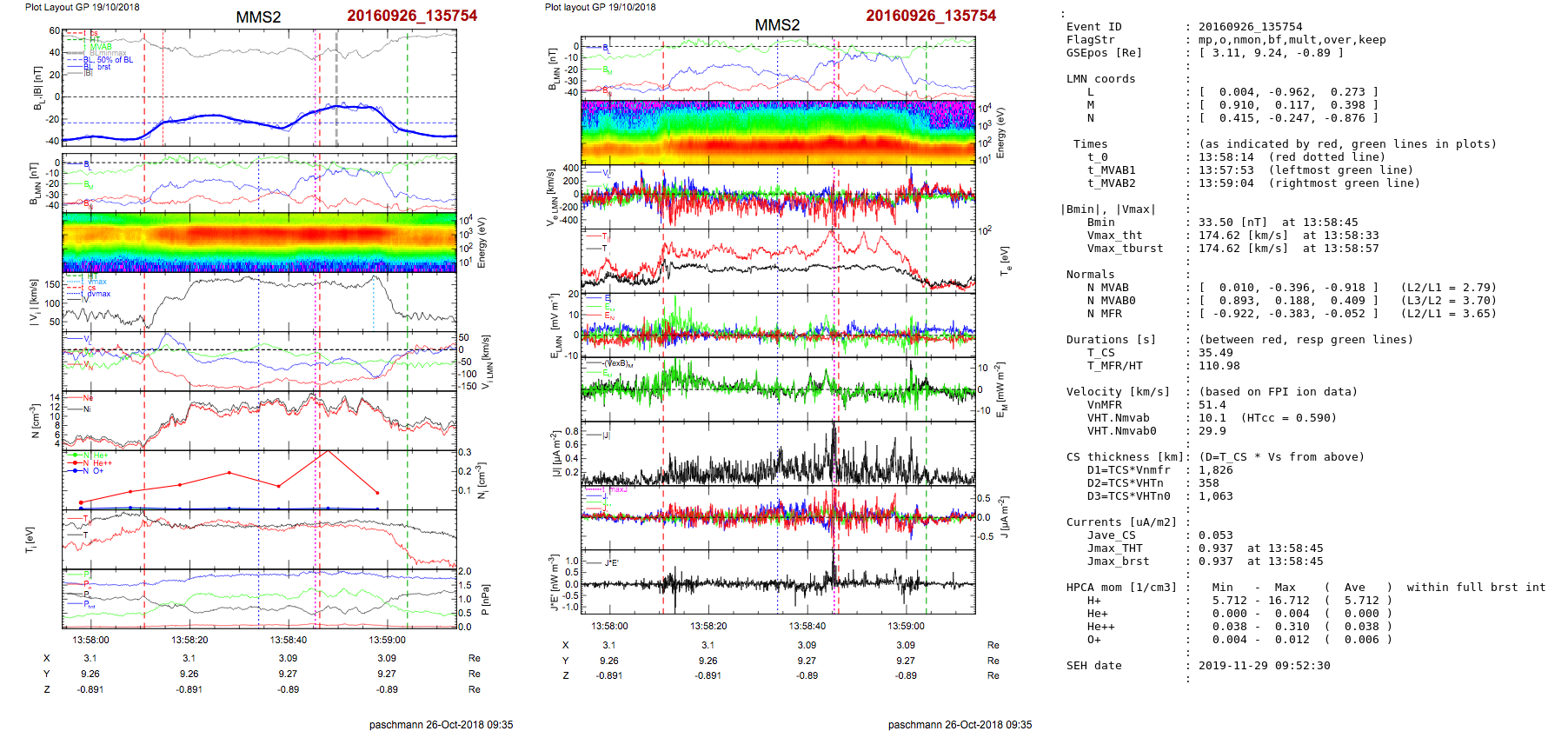This screenshot has height=731, width=1568.
Task: Select the Jave_CS value '0.053'
Action: 1216,535
